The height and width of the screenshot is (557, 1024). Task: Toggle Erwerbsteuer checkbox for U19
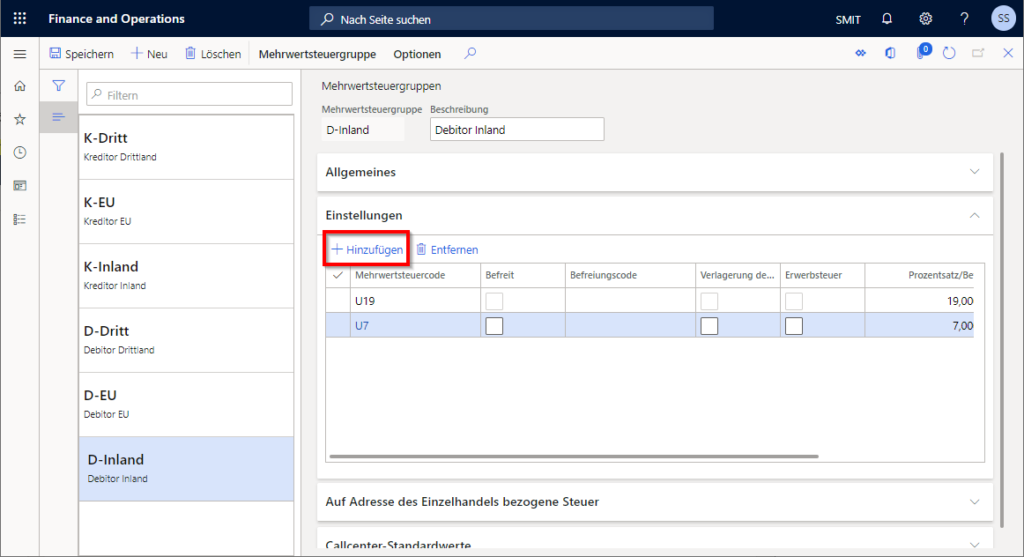[794, 301]
